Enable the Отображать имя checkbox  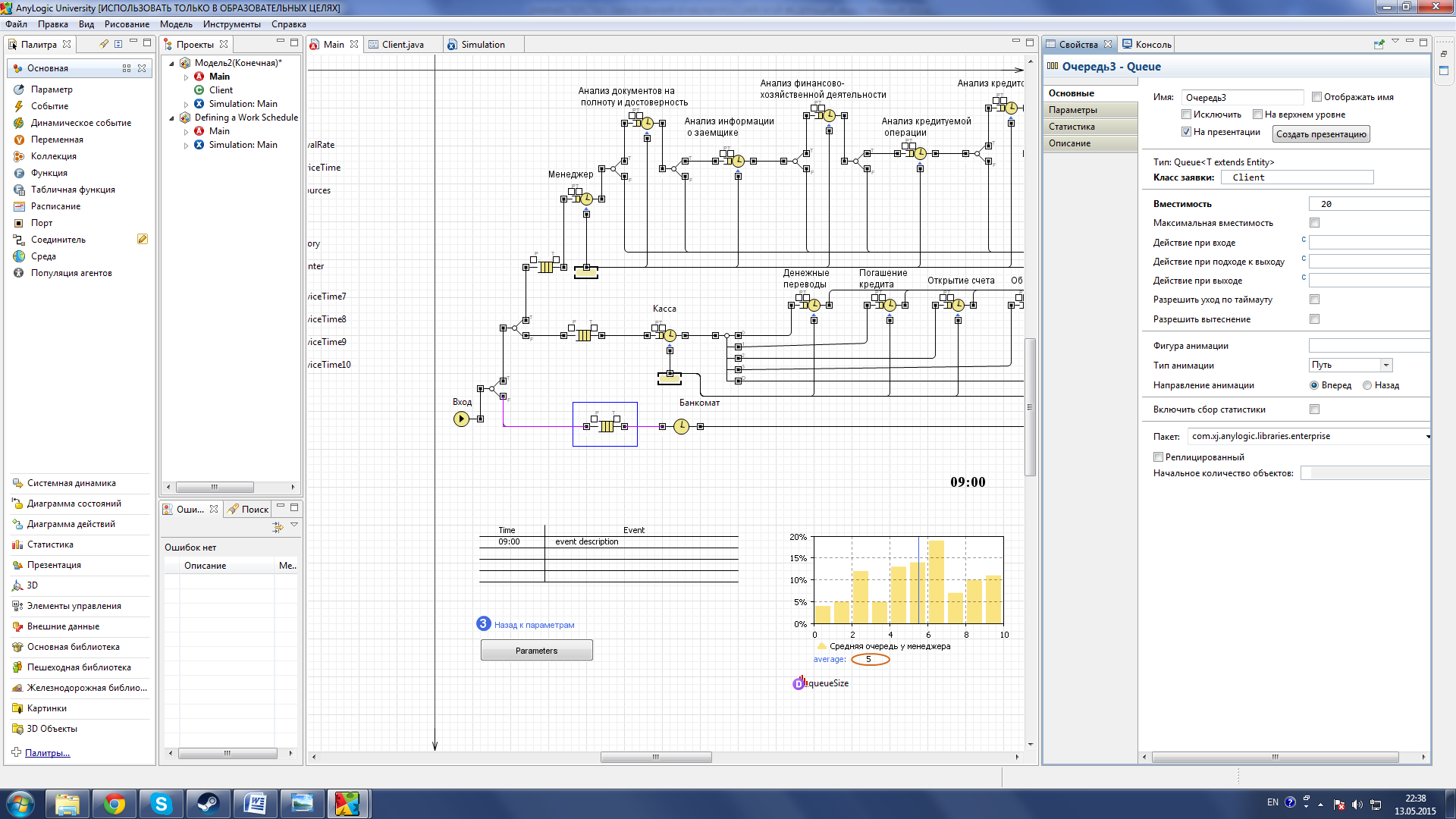pyautogui.click(x=1317, y=97)
